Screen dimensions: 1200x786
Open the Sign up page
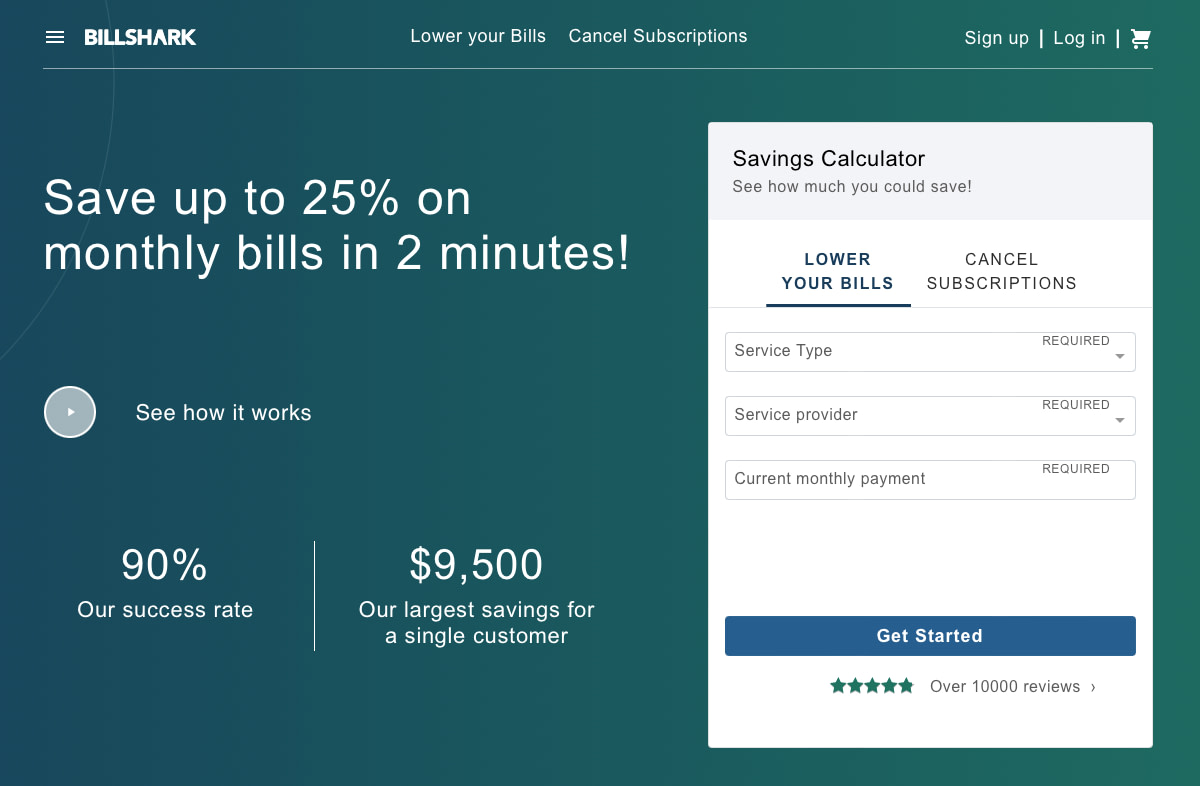[996, 37]
